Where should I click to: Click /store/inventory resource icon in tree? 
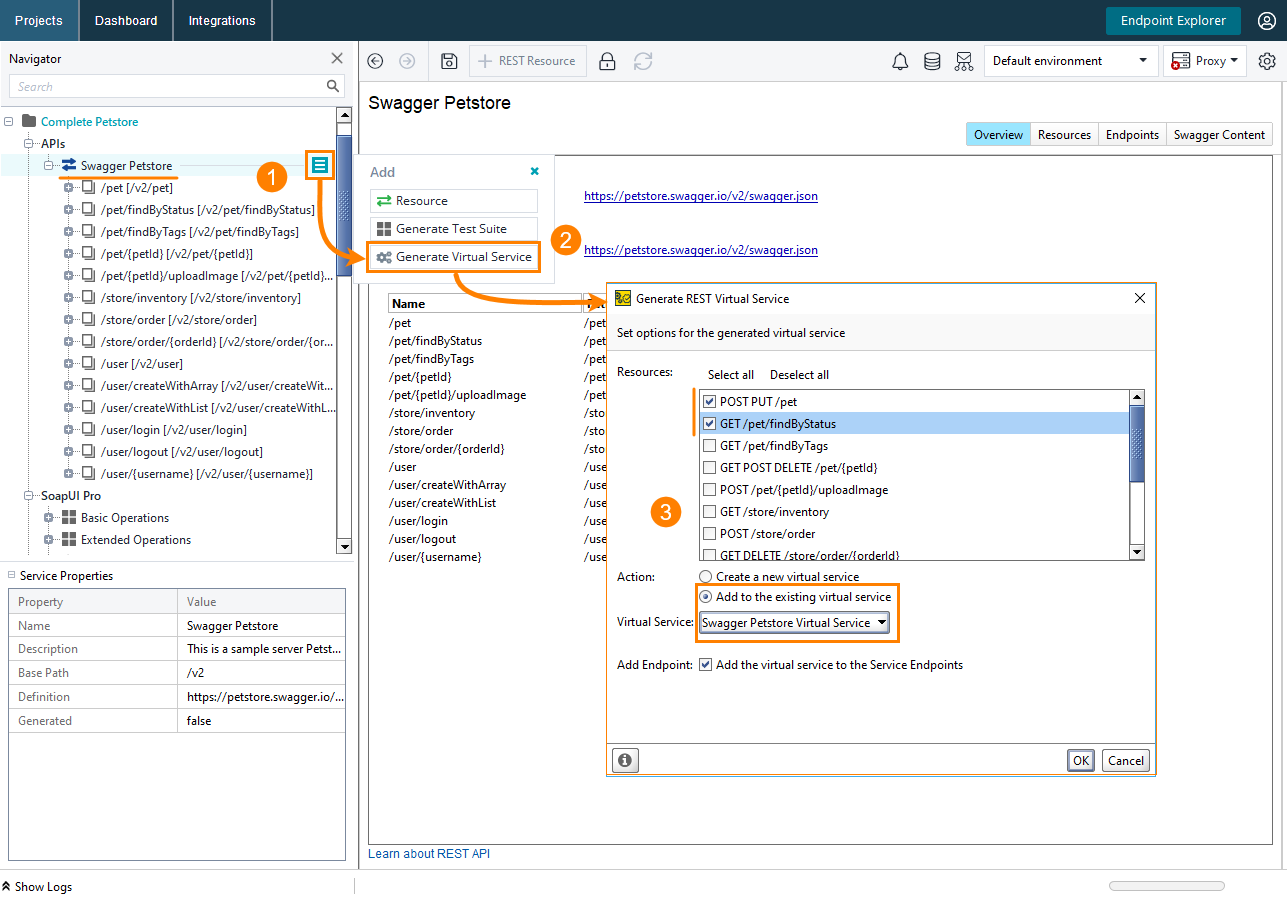click(88, 297)
